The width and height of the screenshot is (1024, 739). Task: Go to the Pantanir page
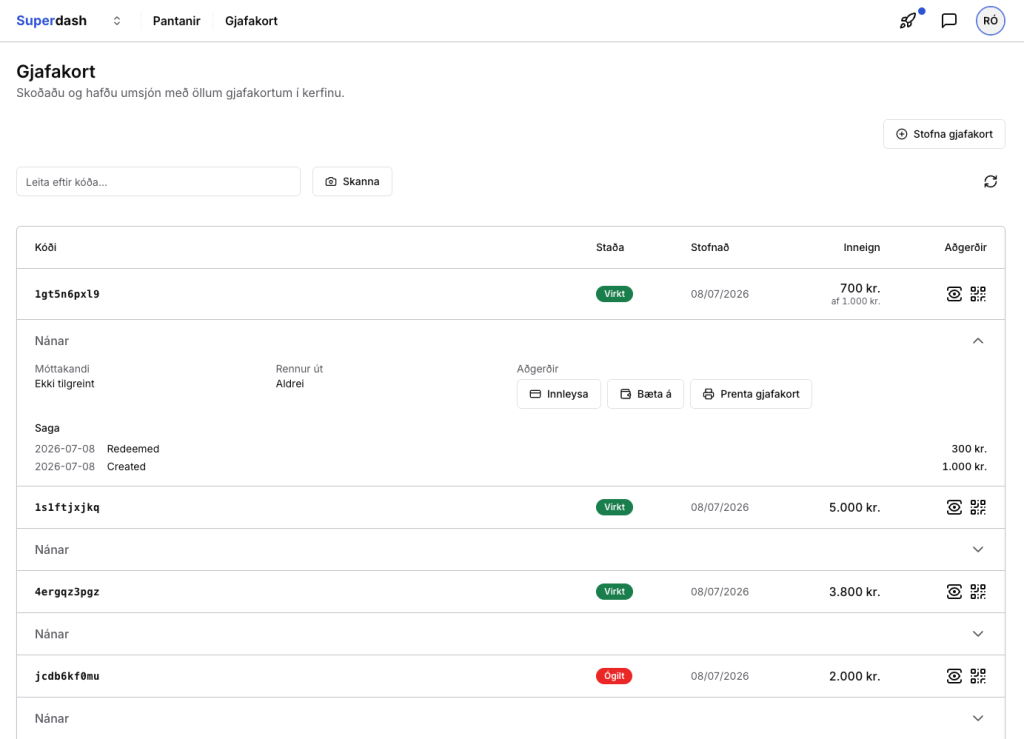point(176,21)
